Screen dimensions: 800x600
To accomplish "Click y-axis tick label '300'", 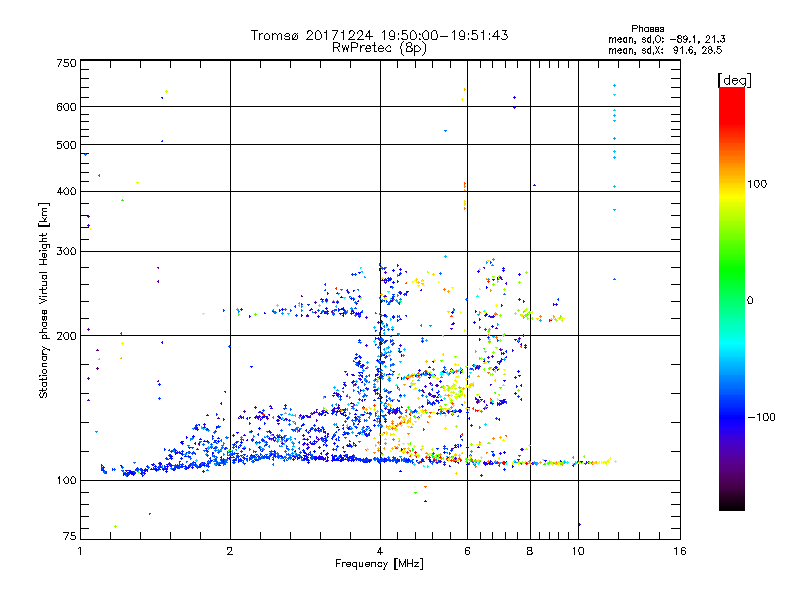I will [x=66, y=251].
